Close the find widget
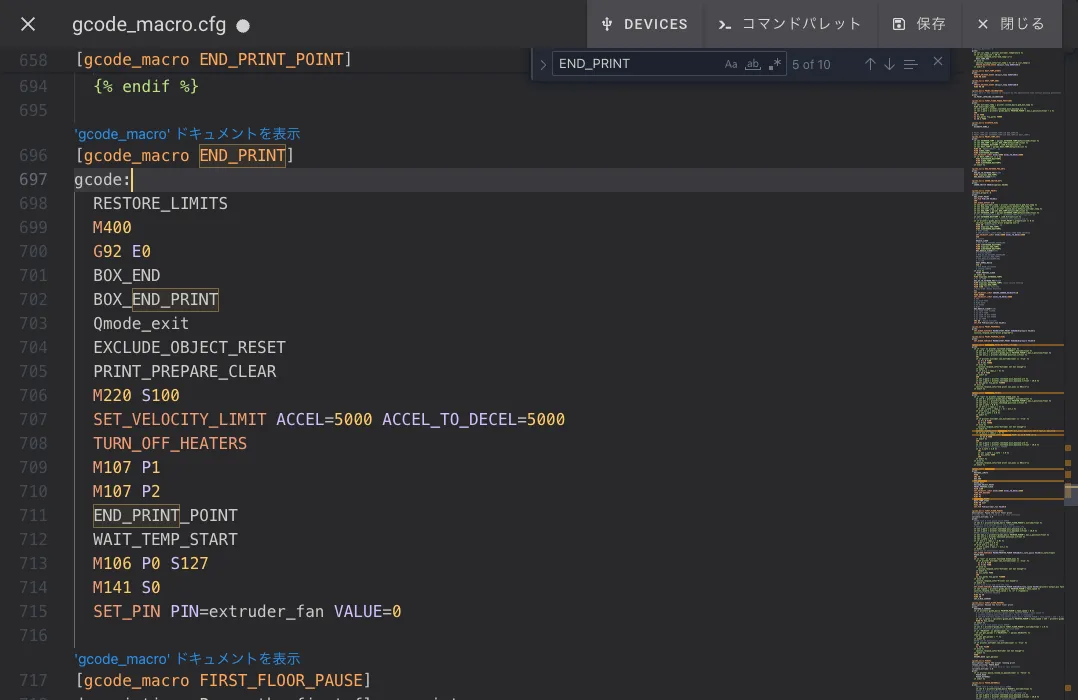This screenshot has height=700, width=1078. (x=938, y=62)
